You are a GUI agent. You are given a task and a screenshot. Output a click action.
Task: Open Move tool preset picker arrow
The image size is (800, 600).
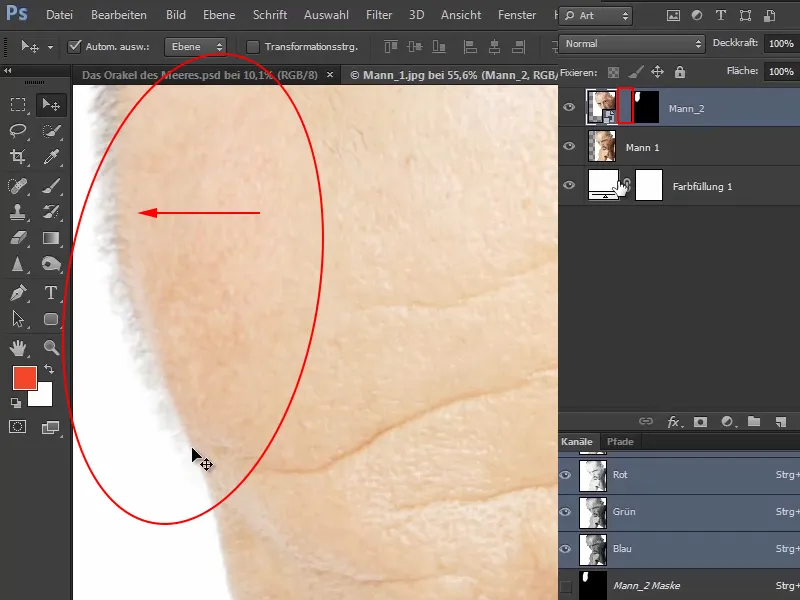(50, 47)
